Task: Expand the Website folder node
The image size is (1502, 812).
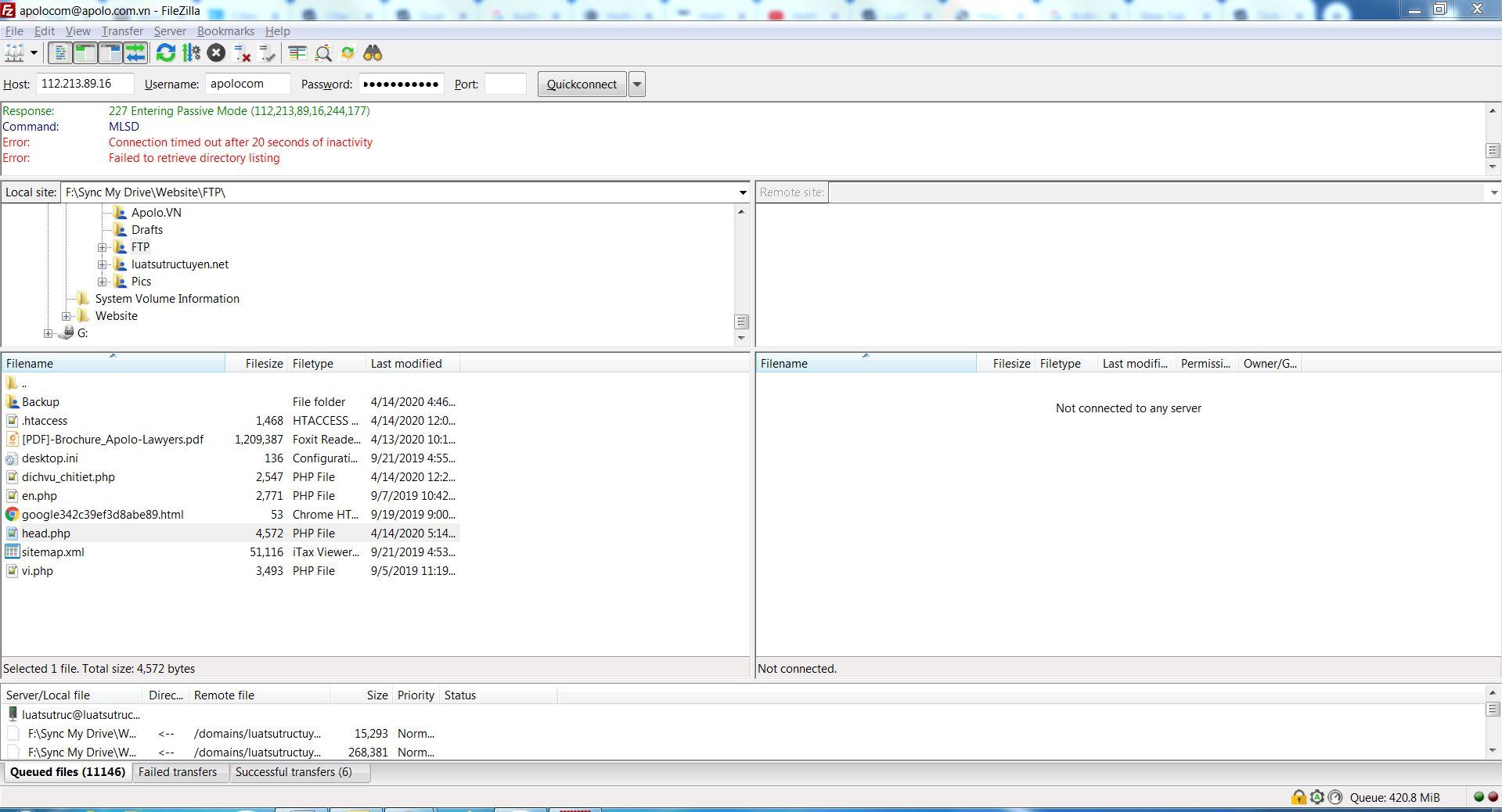Action: 66,316
